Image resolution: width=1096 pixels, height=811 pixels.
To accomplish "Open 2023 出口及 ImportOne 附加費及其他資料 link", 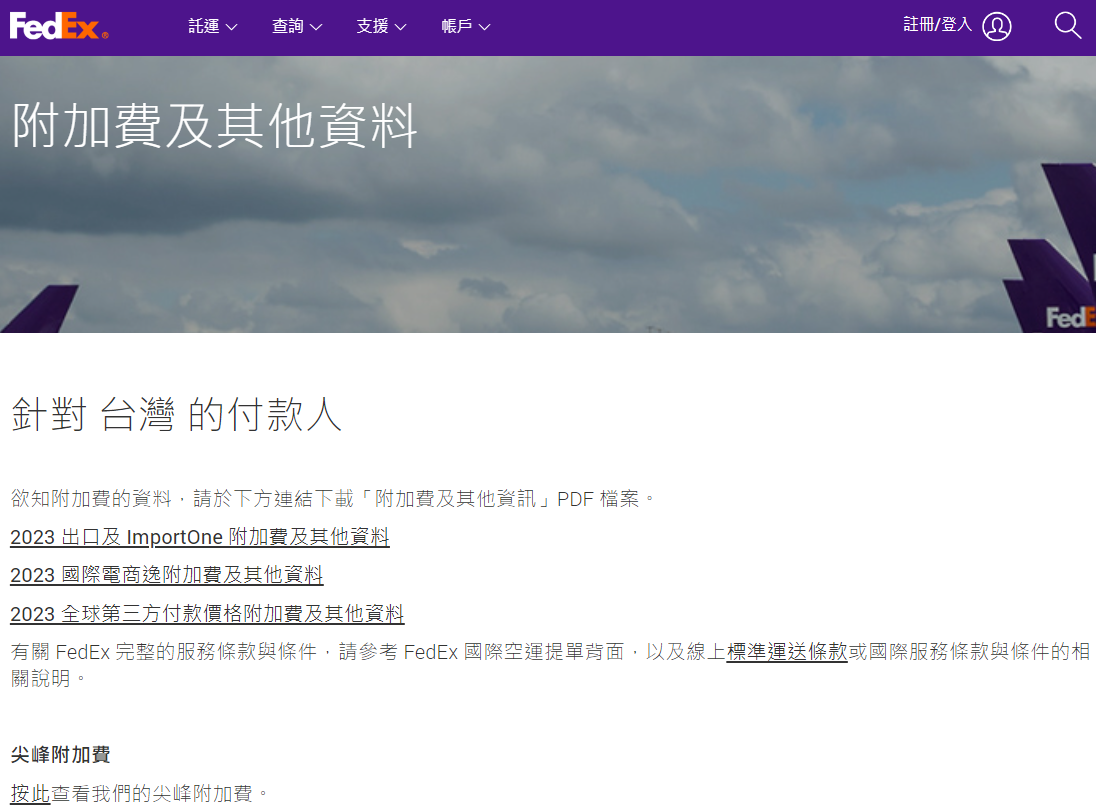I will pyautogui.click(x=199, y=537).
